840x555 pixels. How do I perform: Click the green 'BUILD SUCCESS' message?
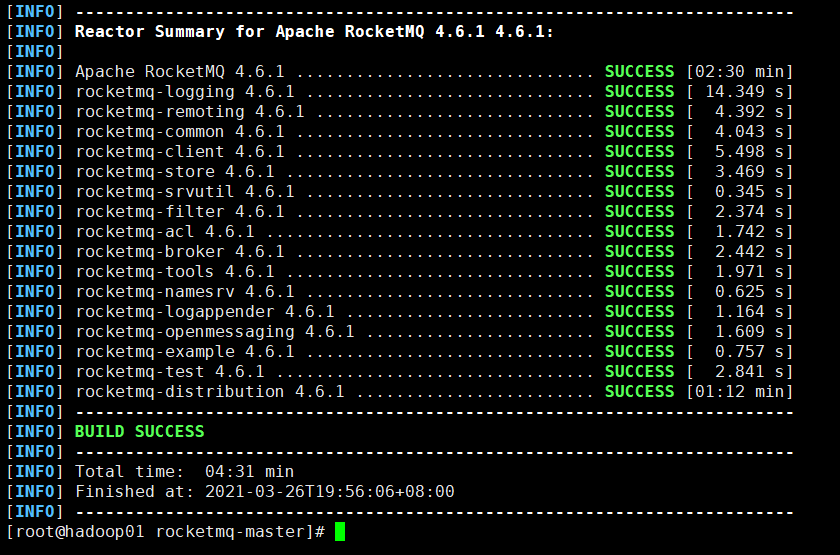[139, 432]
